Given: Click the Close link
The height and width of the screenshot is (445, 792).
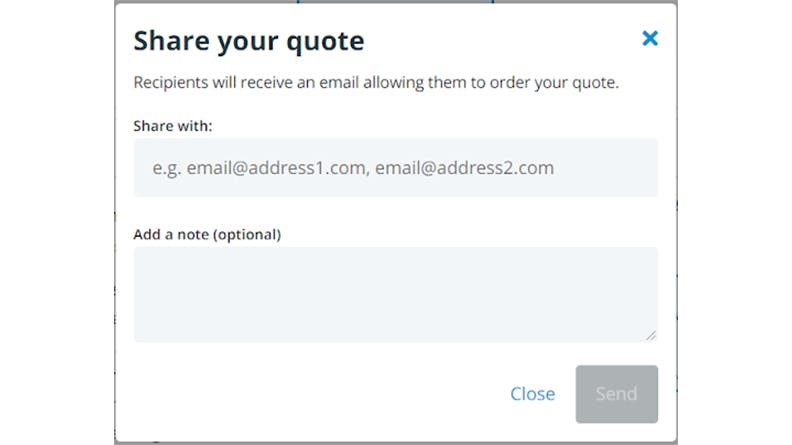Looking at the screenshot, I should pos(532,394).
